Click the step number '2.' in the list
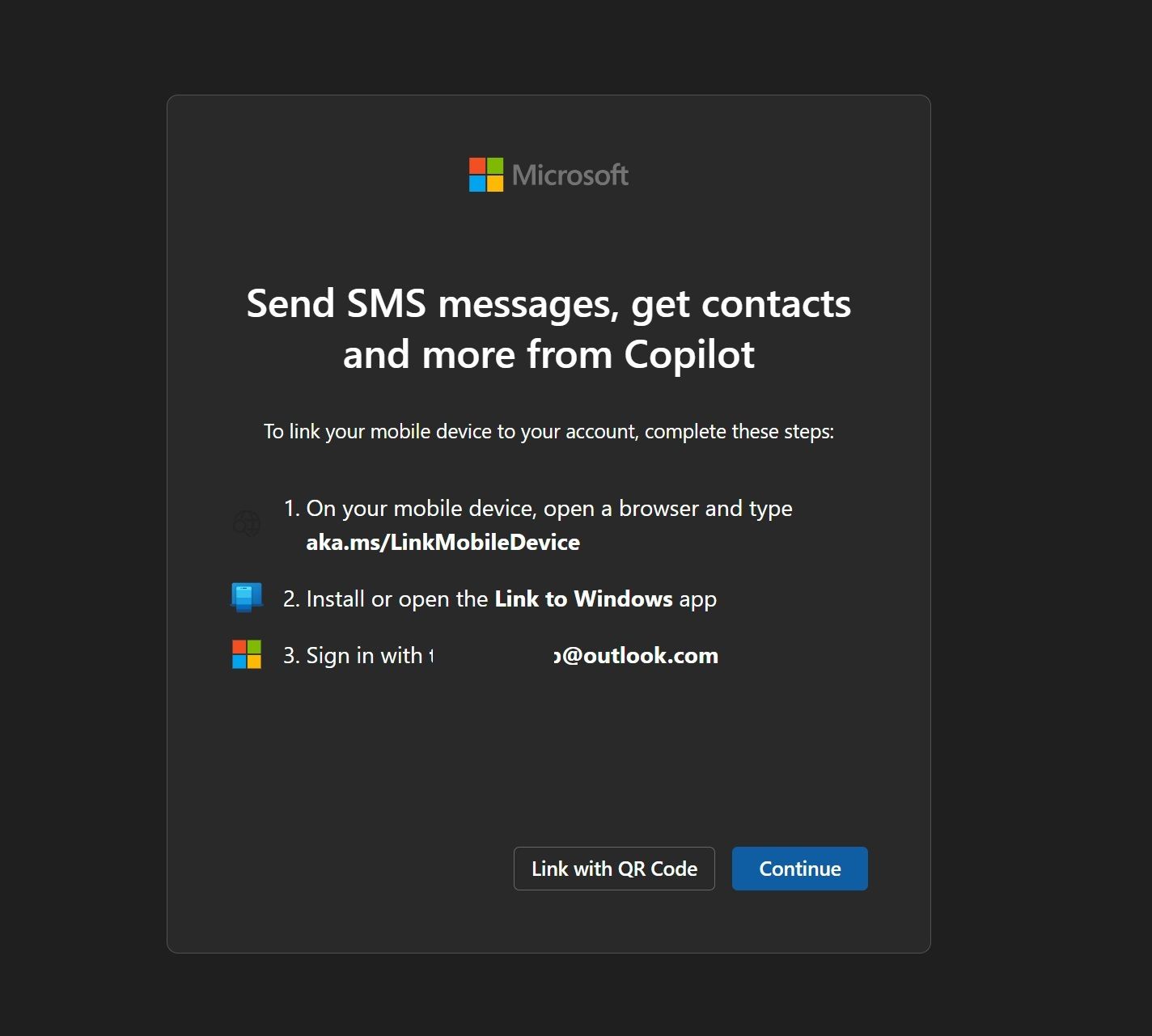 tap(291, 598)
